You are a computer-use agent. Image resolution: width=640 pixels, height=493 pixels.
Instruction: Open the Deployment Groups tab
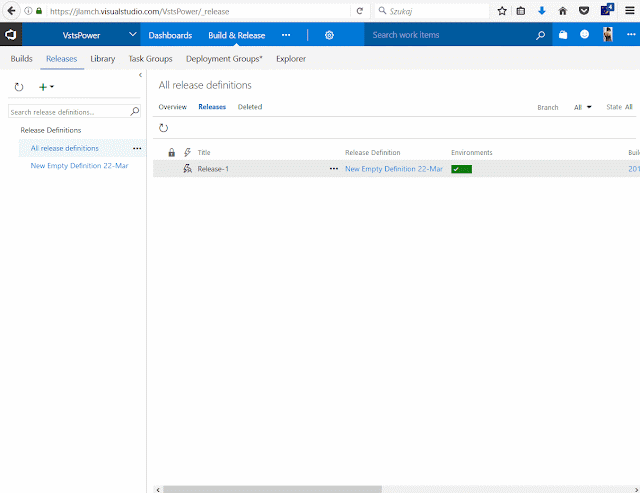[x=224, y=59]
